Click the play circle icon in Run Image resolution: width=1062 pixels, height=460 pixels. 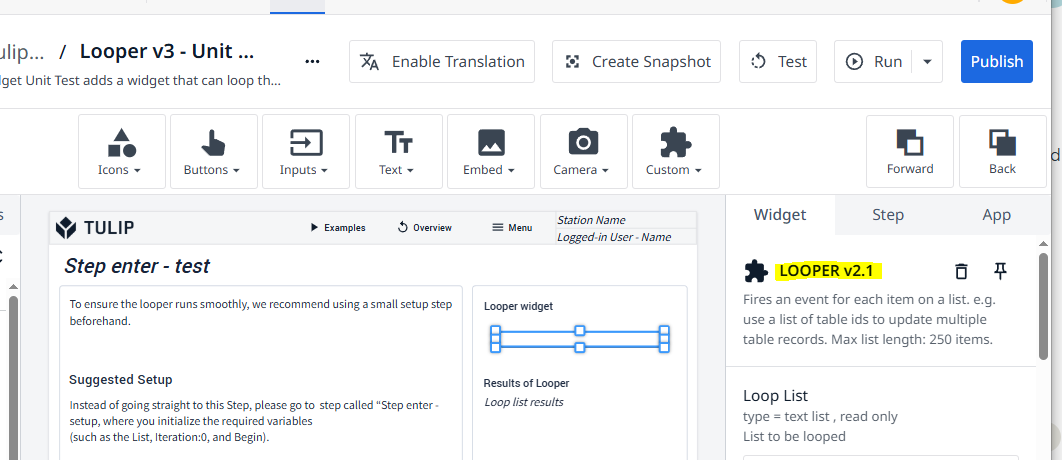coord(855,62)
